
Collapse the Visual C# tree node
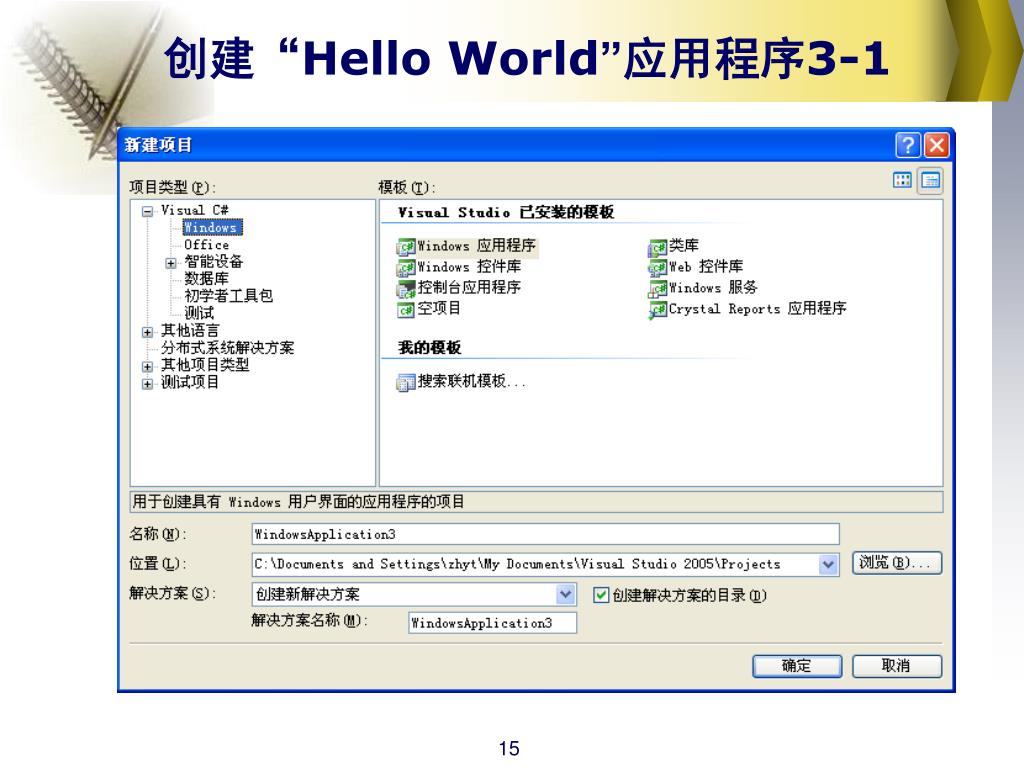[x=148, y=211]
